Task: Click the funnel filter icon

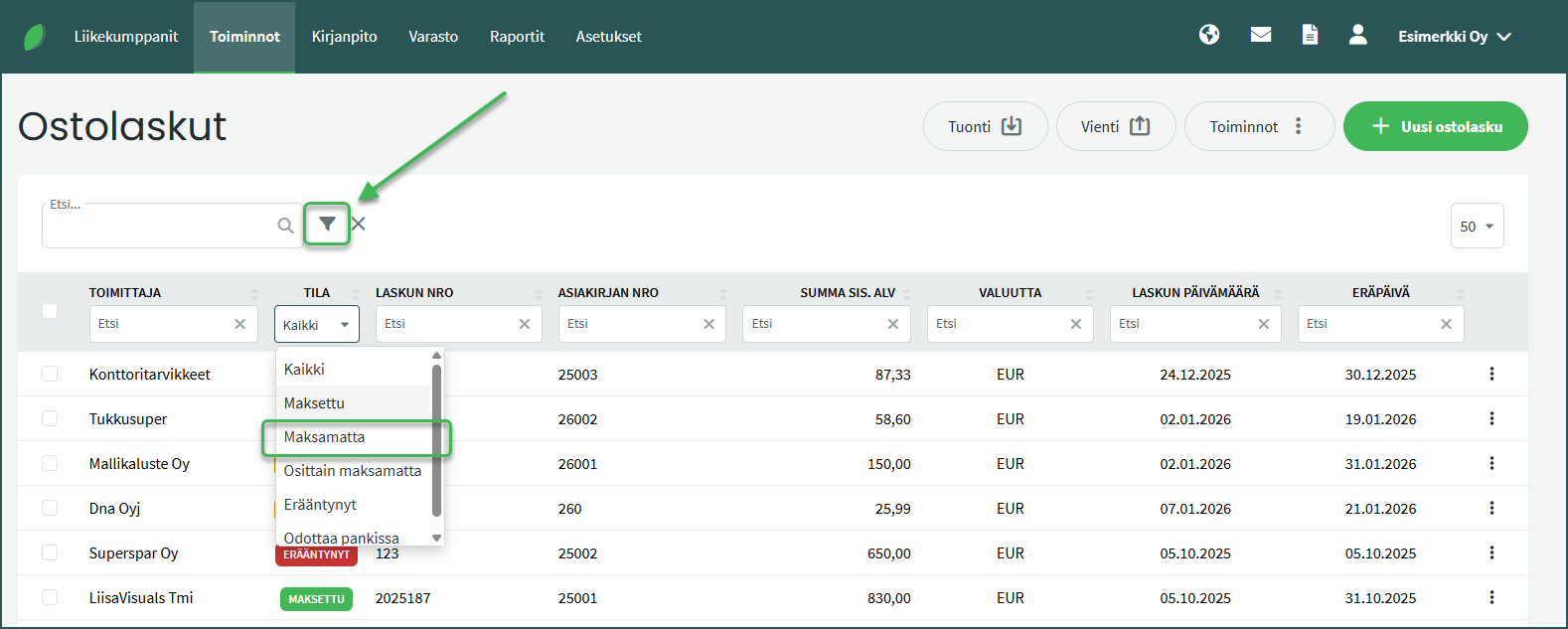Action: click(327, 225)
